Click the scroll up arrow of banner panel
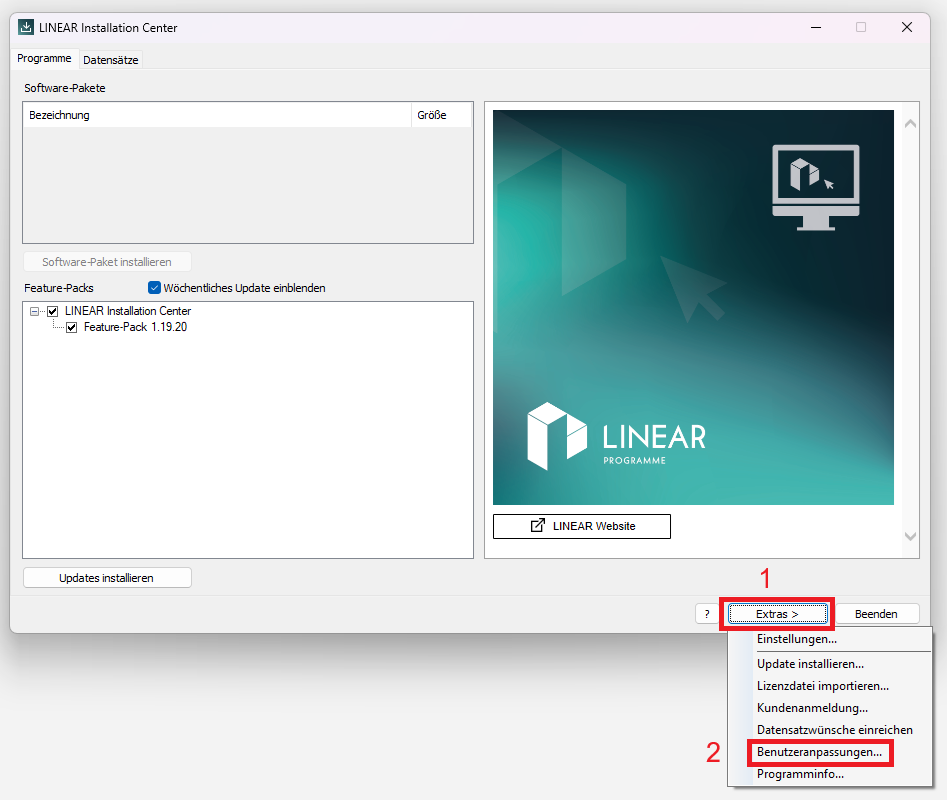Viewport: 947px width, 800px height. (909, 124)
